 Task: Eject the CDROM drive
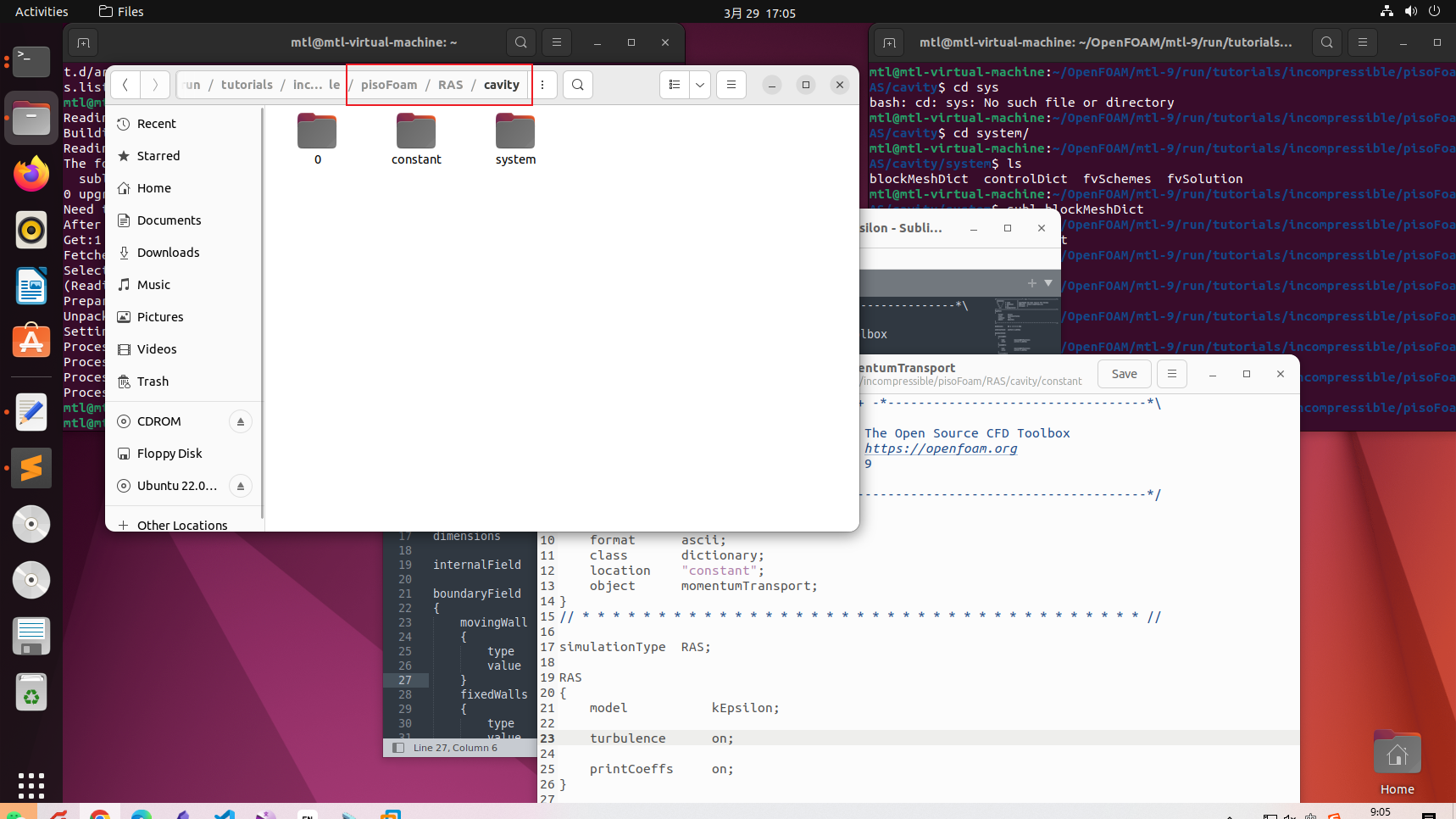241,421
